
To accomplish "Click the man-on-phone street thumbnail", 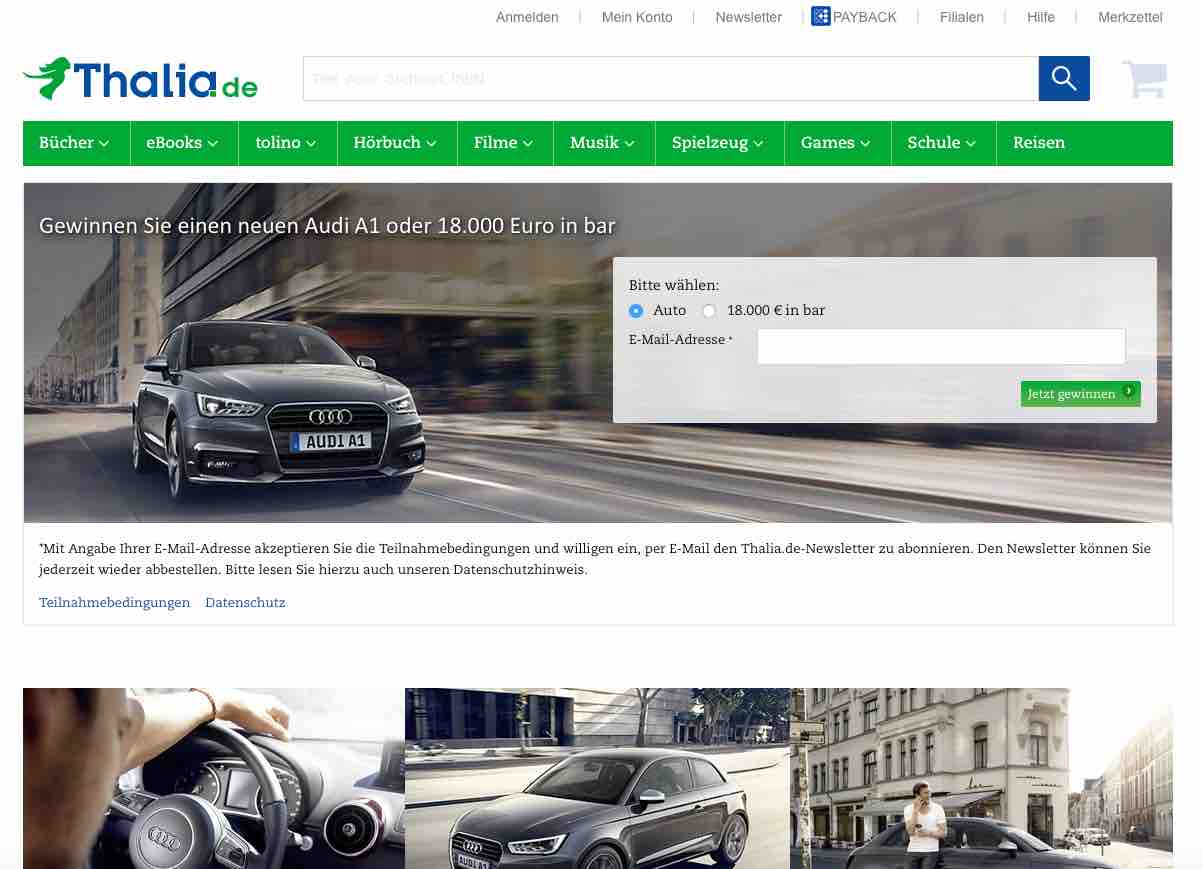I will tap(981, 778).
